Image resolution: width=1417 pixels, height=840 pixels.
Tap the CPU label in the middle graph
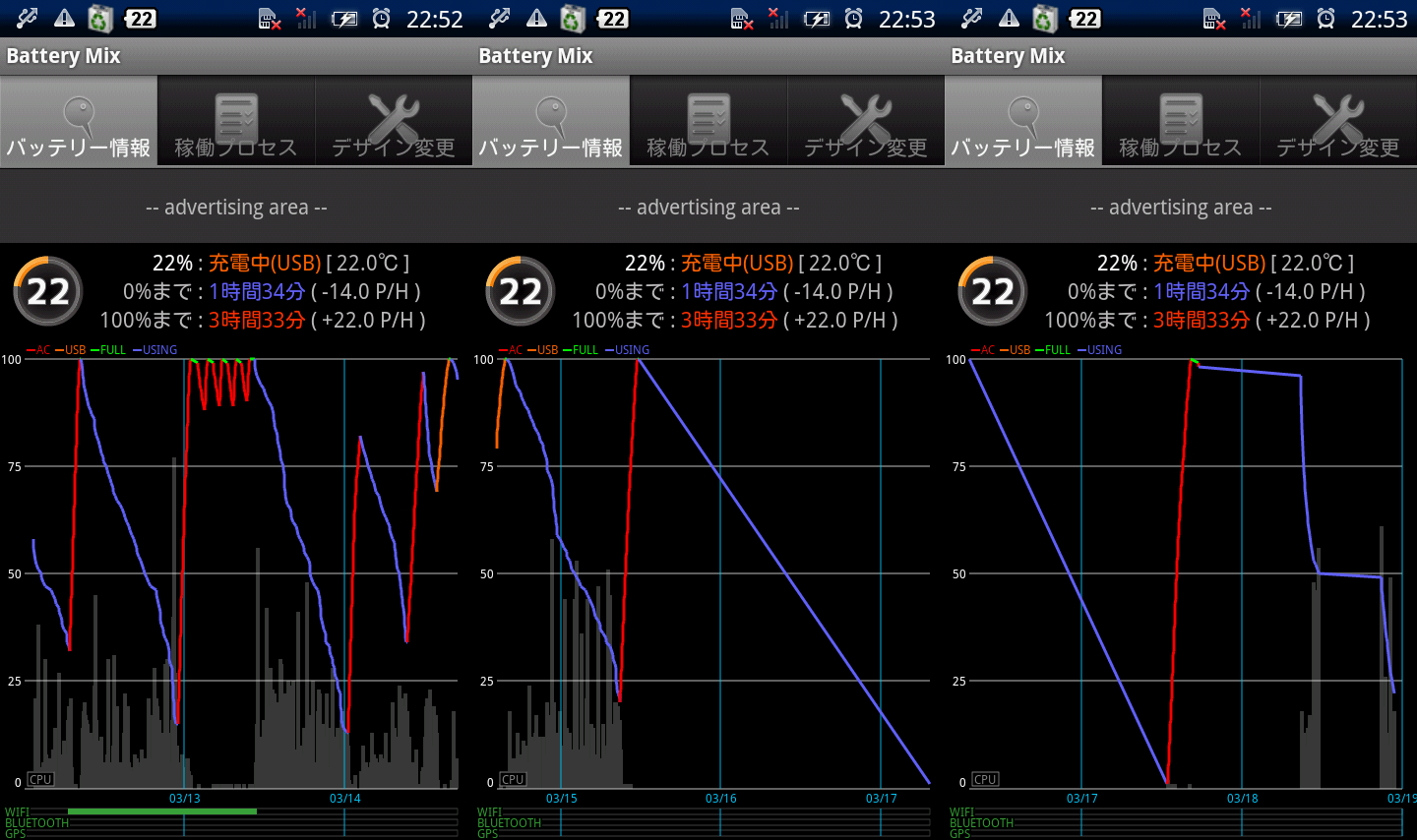(513, 779)
